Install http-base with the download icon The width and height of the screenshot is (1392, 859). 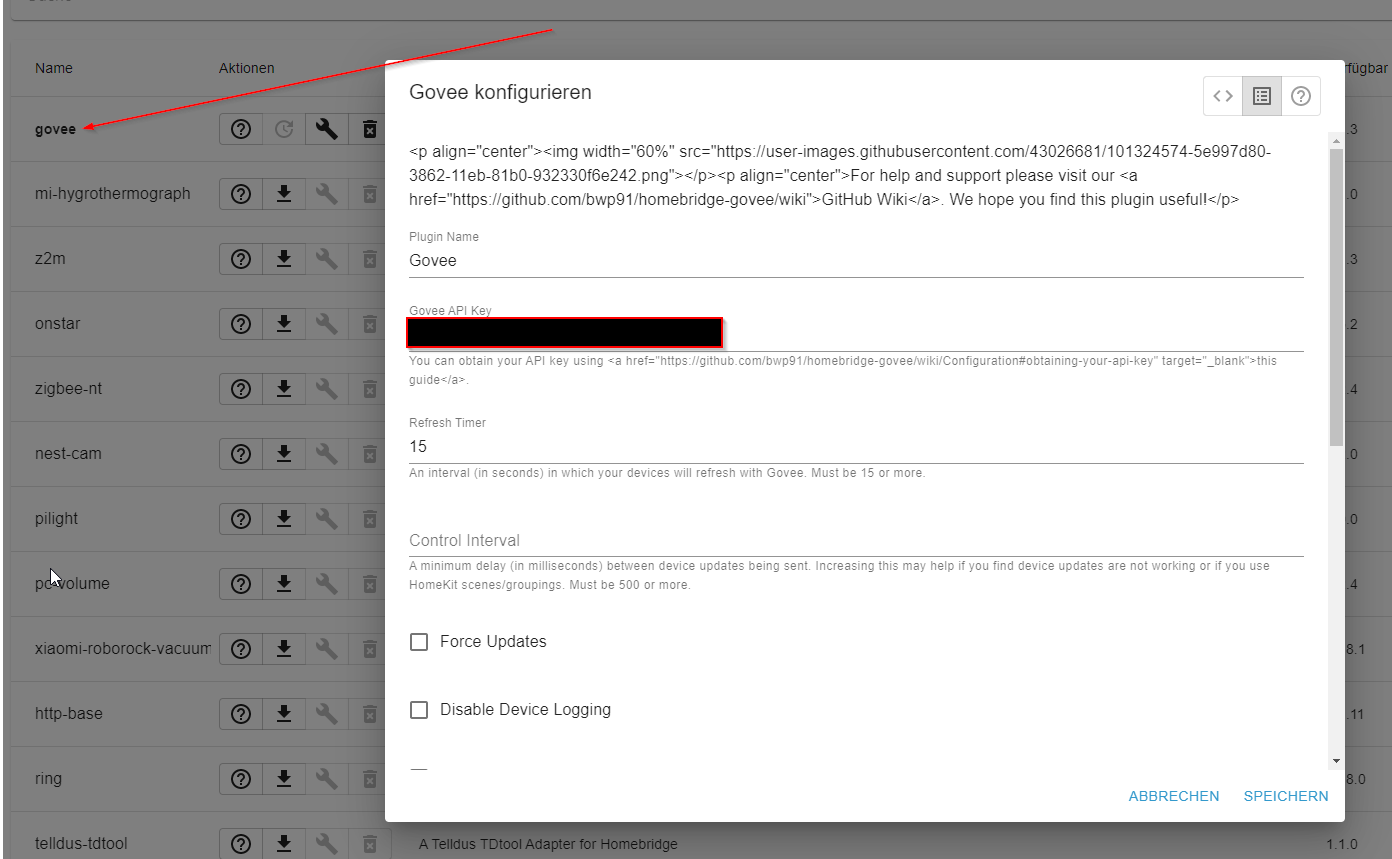[x=284, y=714]
